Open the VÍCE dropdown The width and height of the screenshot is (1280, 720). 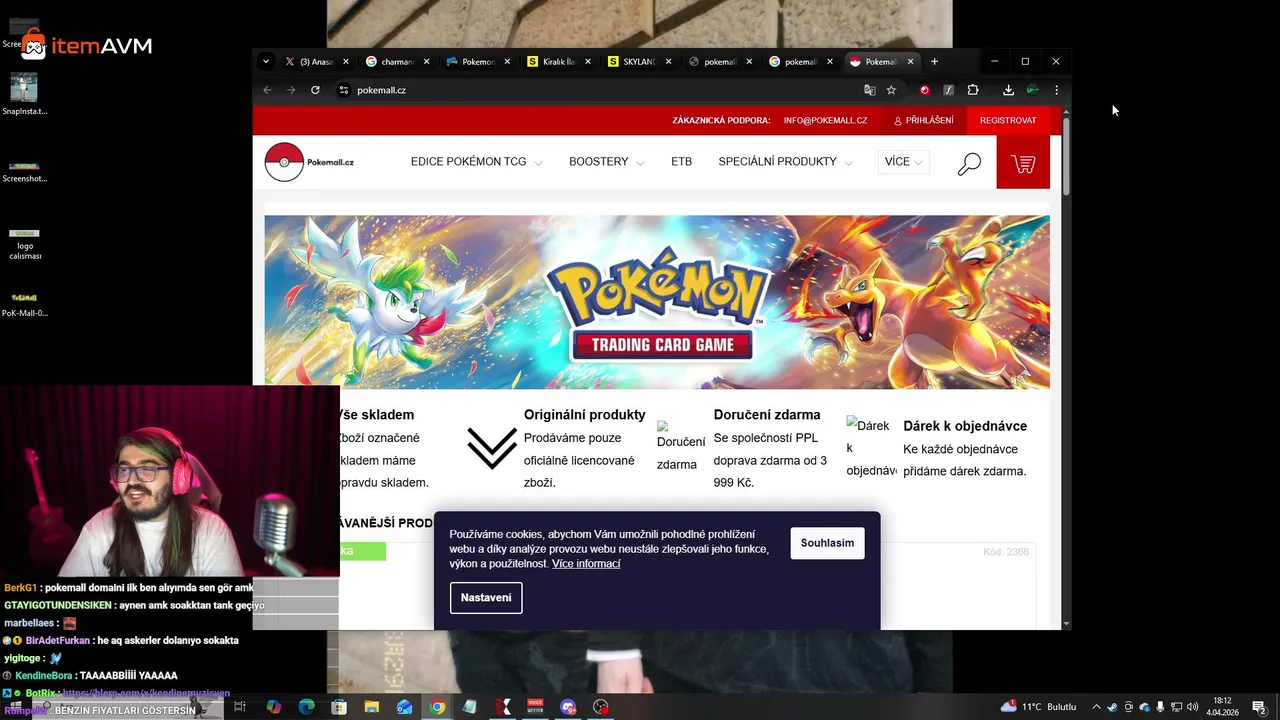click(x=903, y=162)
